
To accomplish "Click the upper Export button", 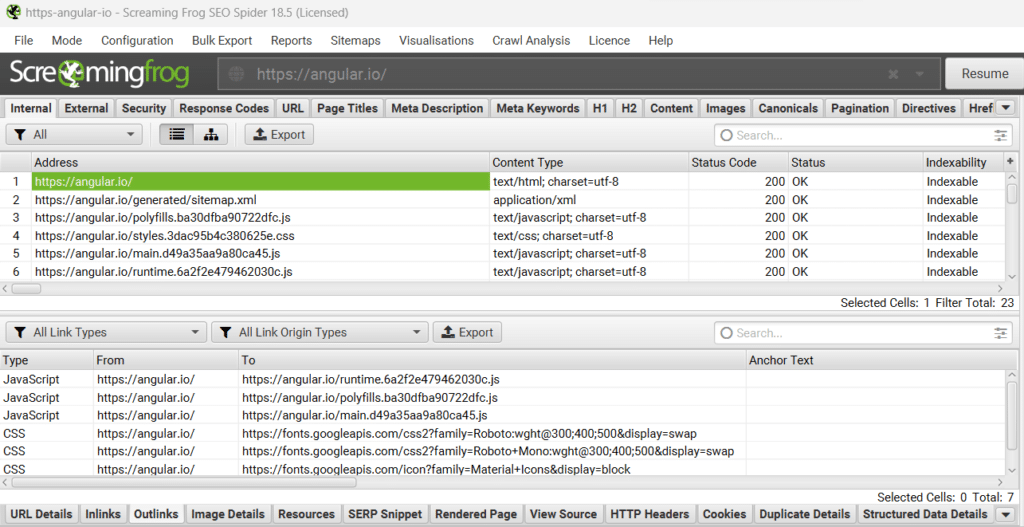I will pyautogui.click(x=280, y=135).
